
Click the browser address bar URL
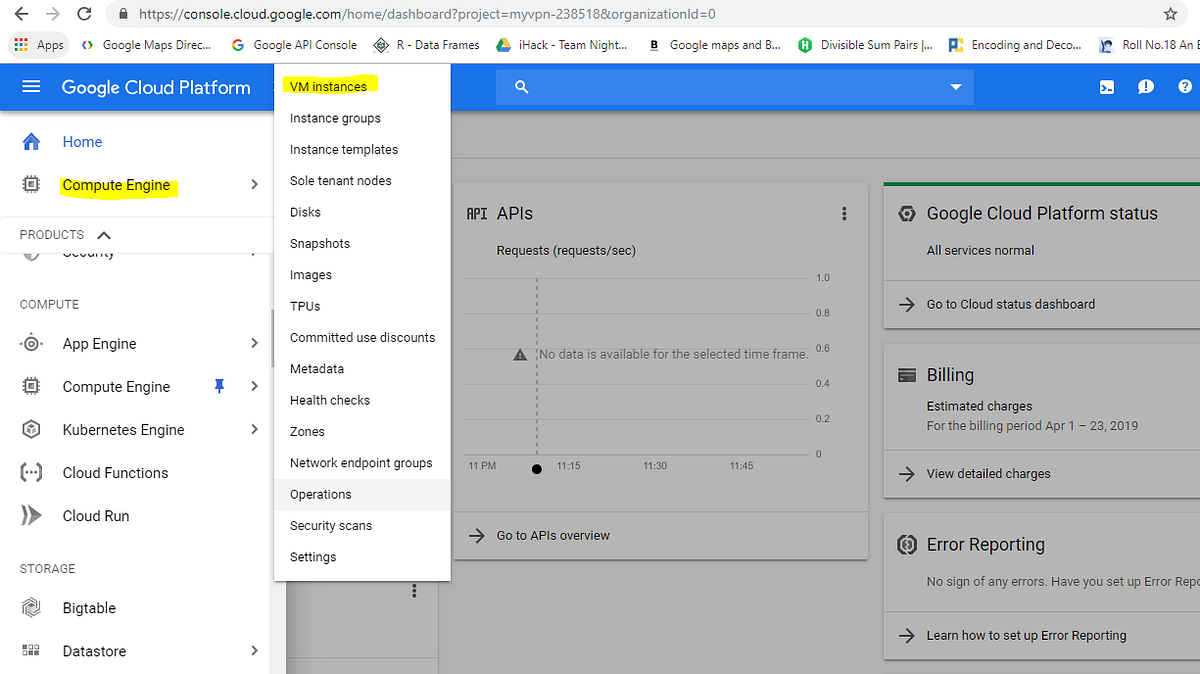click(427, 15)
